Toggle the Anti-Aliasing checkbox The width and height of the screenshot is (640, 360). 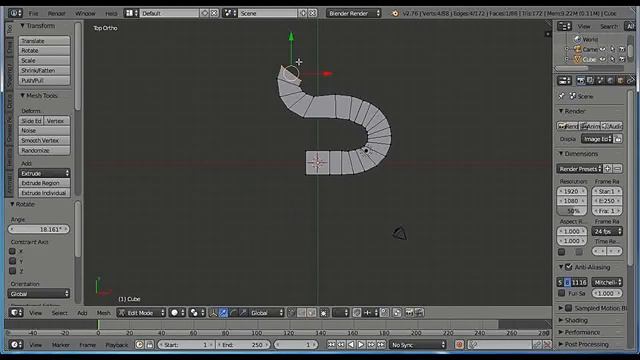click(x=569, y=267)
